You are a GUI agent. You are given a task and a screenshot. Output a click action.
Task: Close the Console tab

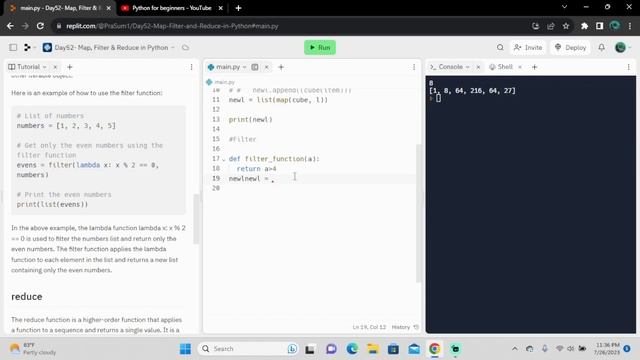pyautogui.click(x=478, y=67)
